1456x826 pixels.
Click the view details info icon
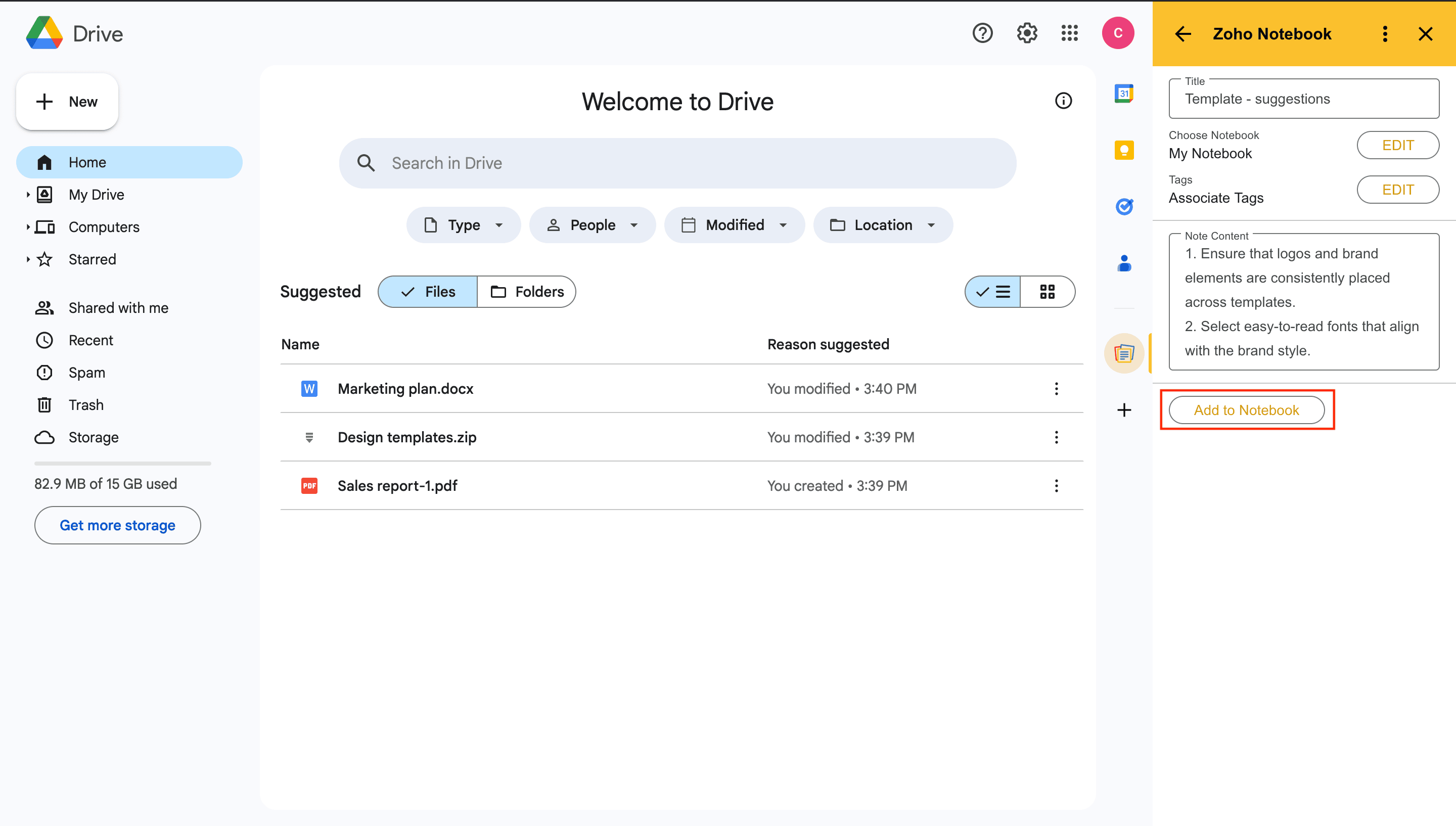(x=1063, y=101)
